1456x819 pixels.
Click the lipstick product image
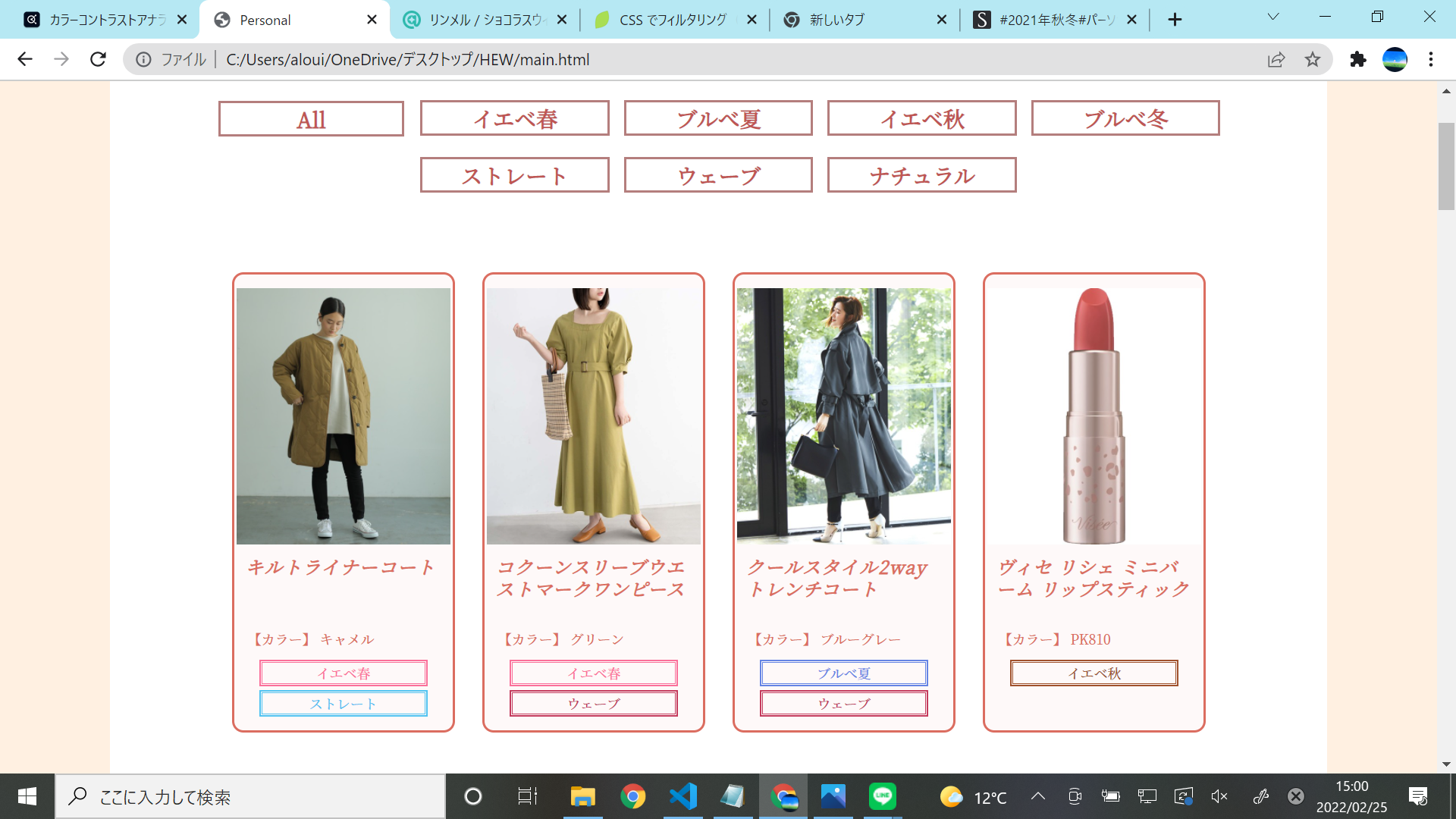coord(1094,416)
